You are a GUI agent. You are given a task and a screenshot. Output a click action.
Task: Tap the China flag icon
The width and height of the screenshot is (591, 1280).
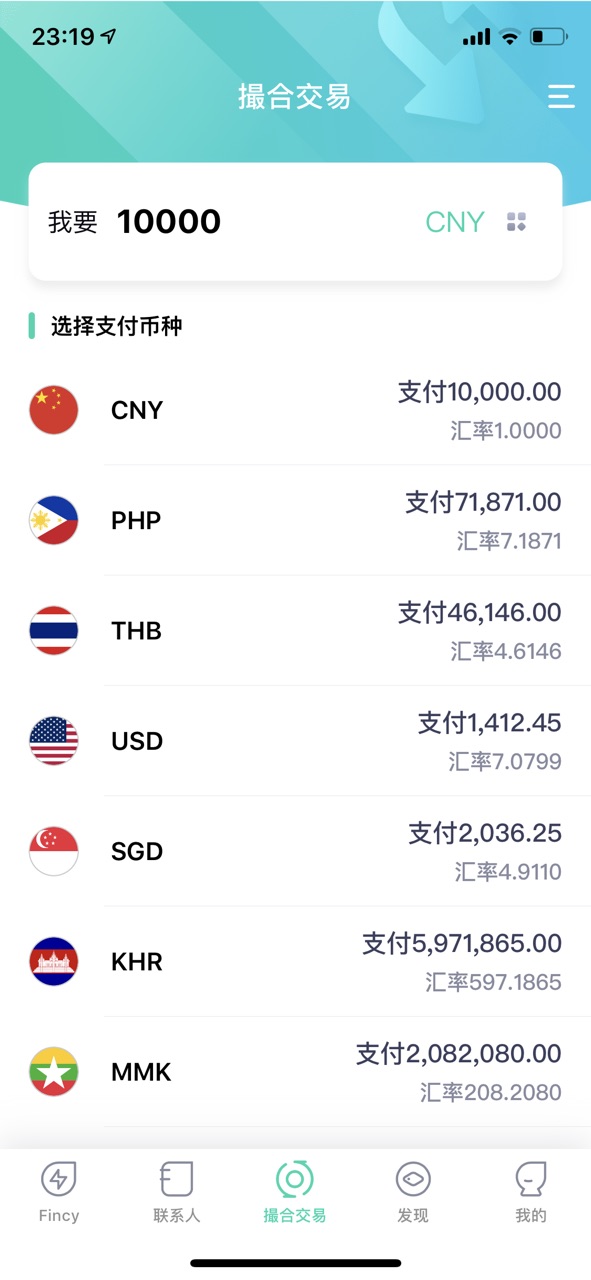click(x=54, y=410)
